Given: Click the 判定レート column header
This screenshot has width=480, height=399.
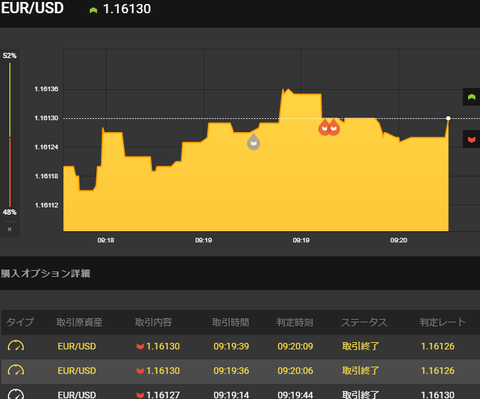Looking at the screenshot, I should (442, 322).
